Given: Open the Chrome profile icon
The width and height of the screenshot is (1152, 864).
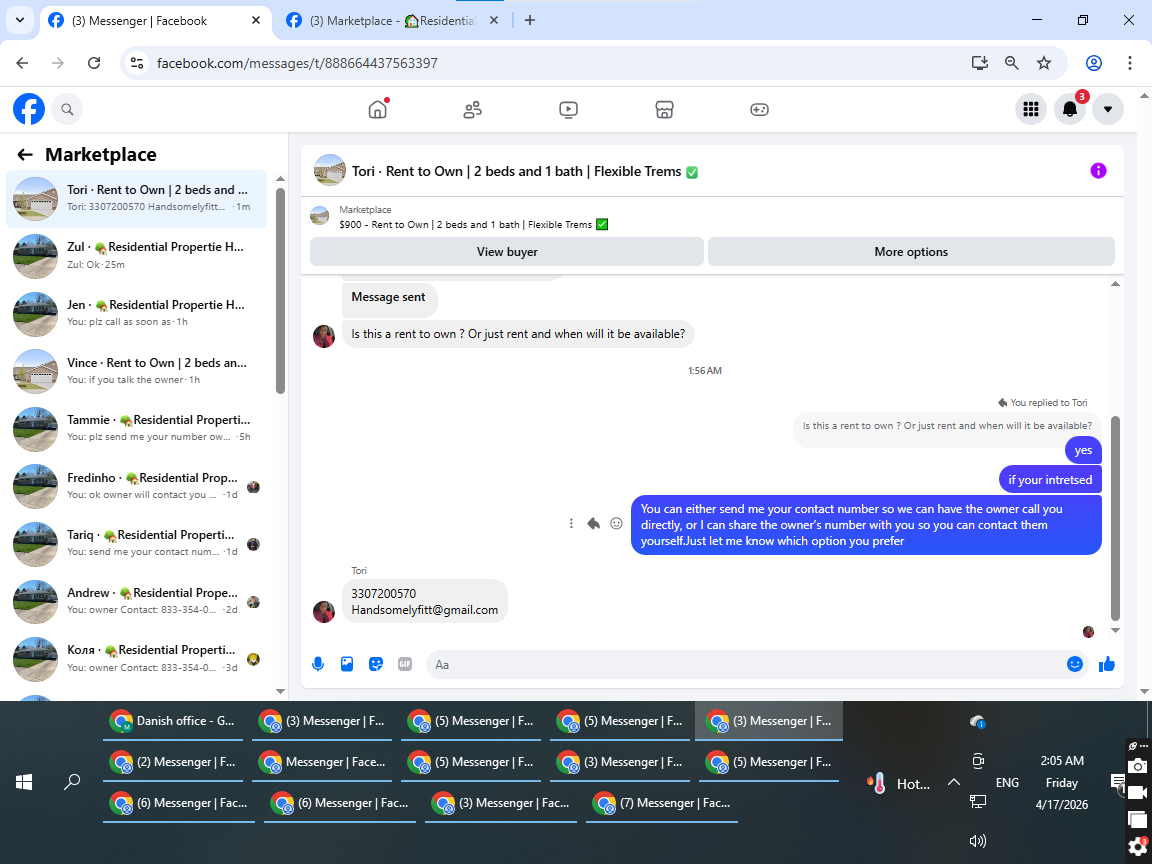Looking at the screenshot, I should click(1094, 63).
